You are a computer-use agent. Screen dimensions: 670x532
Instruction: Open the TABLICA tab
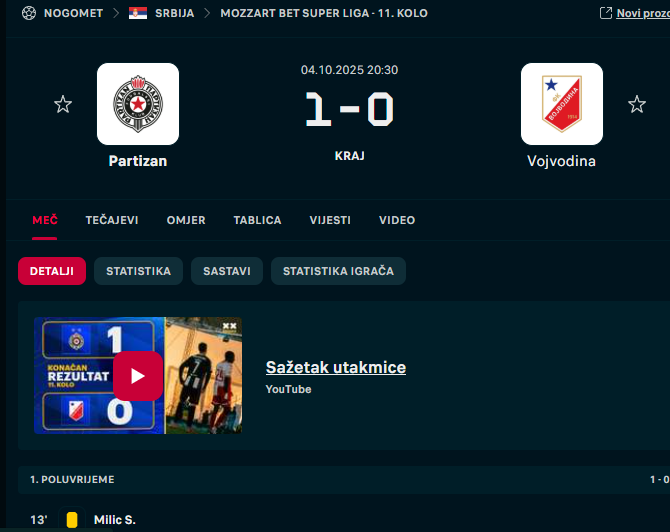257,220
